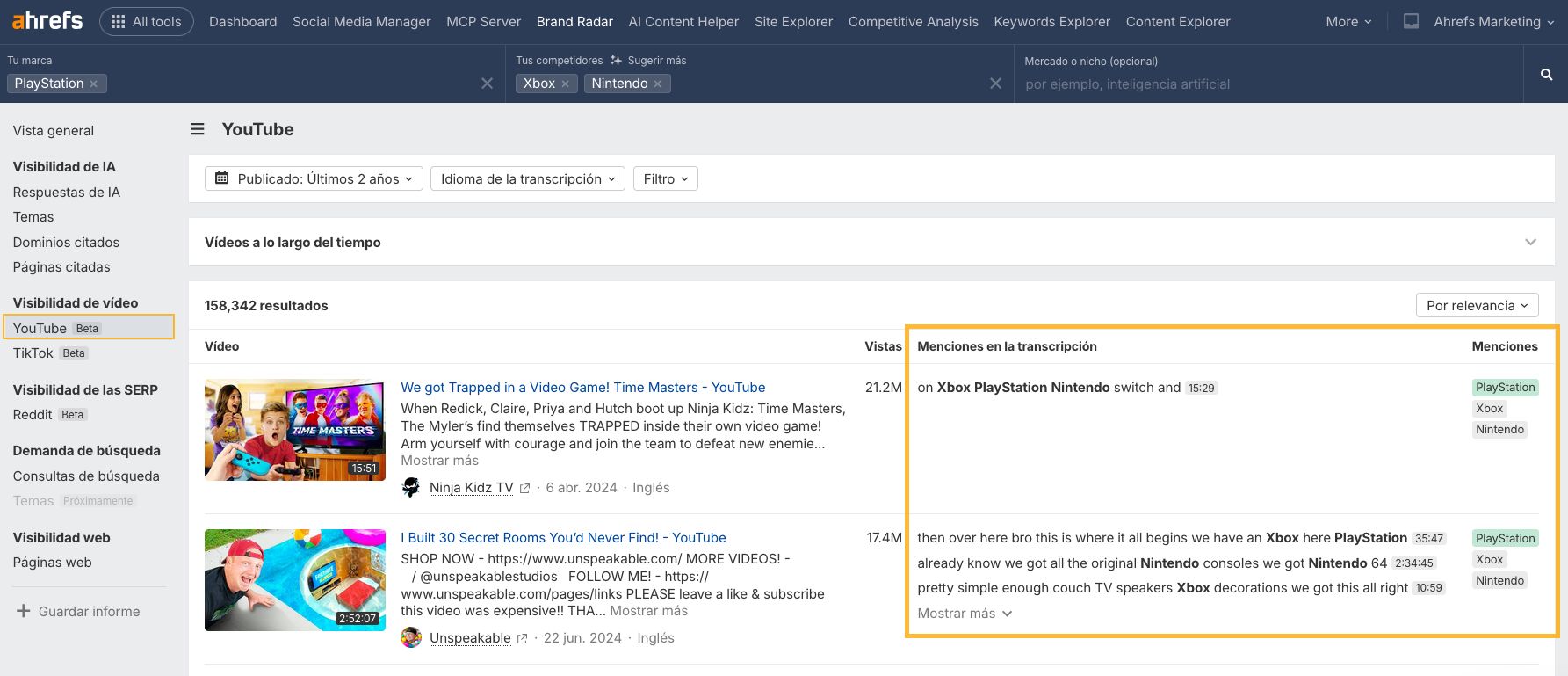Open Ninja Kidz TV channel link
The width and height of the screenshot is (1568, 676).
point(471,488)
